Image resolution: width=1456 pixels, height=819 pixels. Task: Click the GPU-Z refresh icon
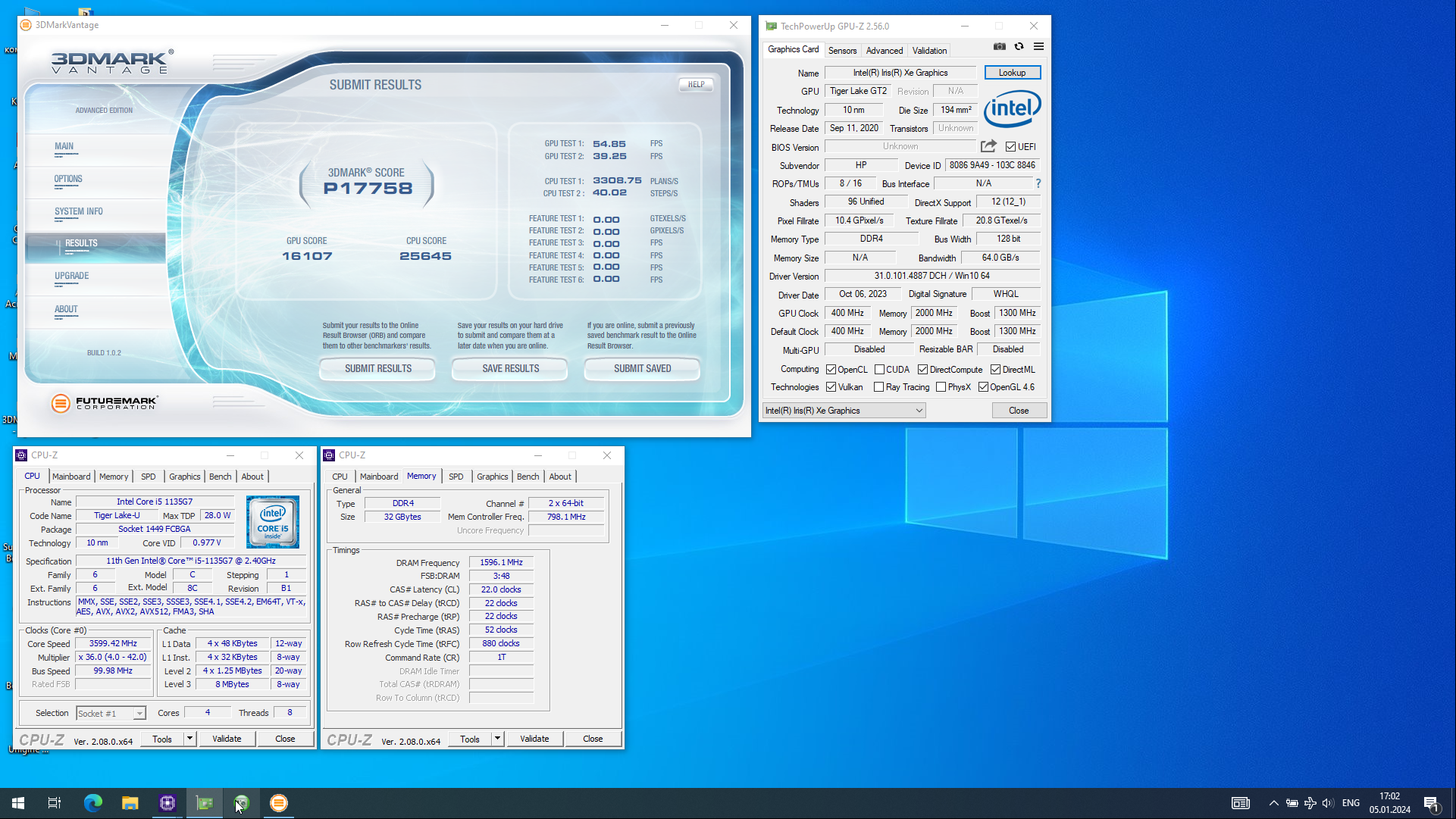pyautogui.click(x=1019, y=47)
